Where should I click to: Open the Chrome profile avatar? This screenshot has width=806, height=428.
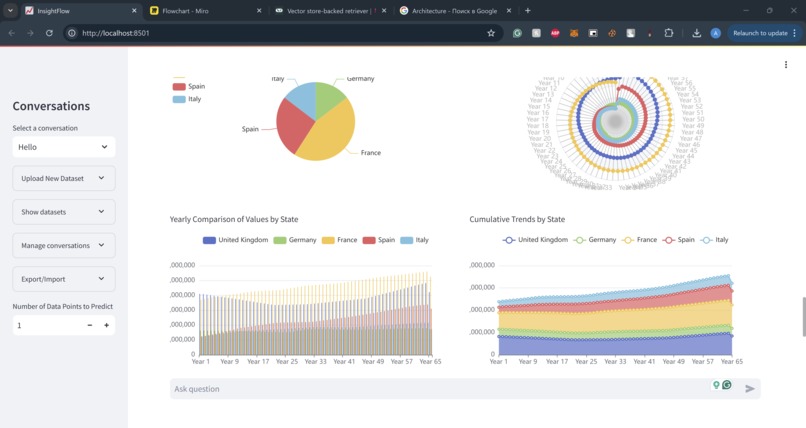[716, 33]
